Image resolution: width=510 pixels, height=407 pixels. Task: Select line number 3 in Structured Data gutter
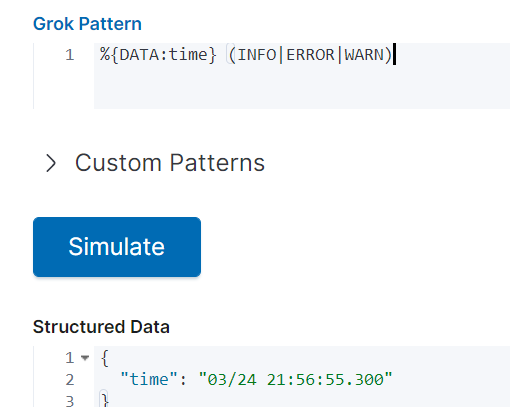click(x=70, y=401)
